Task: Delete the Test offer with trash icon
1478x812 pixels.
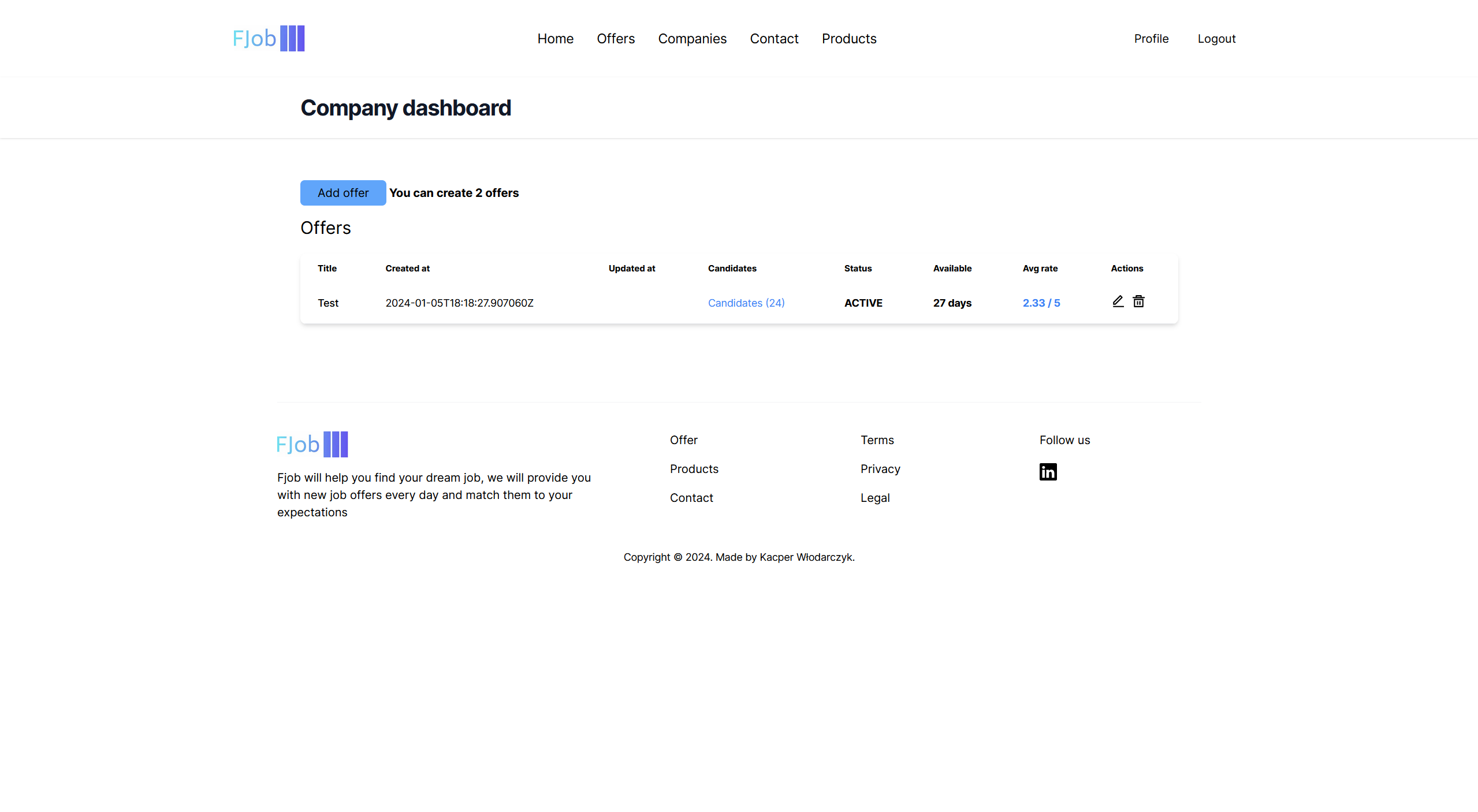Action: click(1138, 301)
